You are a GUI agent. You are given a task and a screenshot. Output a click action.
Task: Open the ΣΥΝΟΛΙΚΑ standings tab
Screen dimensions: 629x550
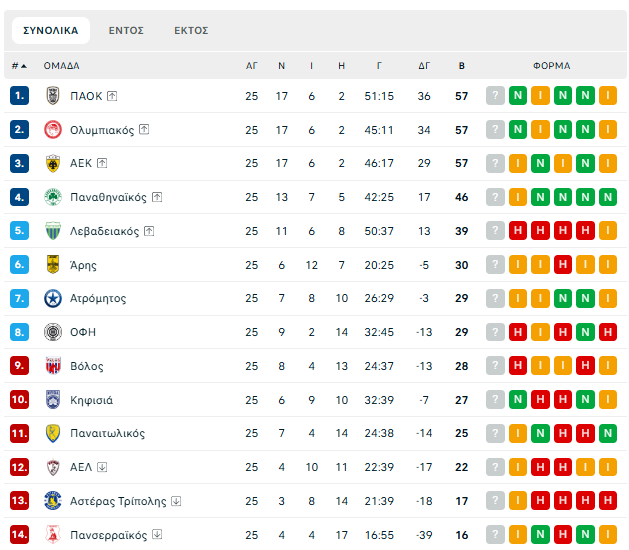tap(50, 30)
